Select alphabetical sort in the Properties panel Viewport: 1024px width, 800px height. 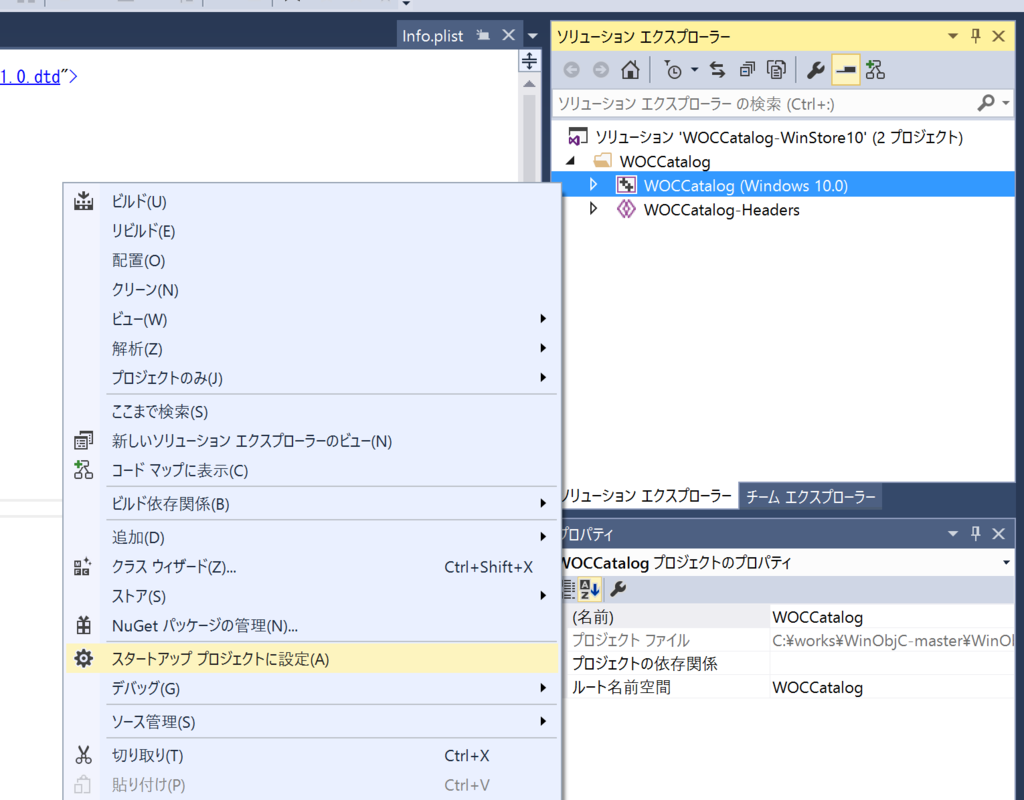591,589
